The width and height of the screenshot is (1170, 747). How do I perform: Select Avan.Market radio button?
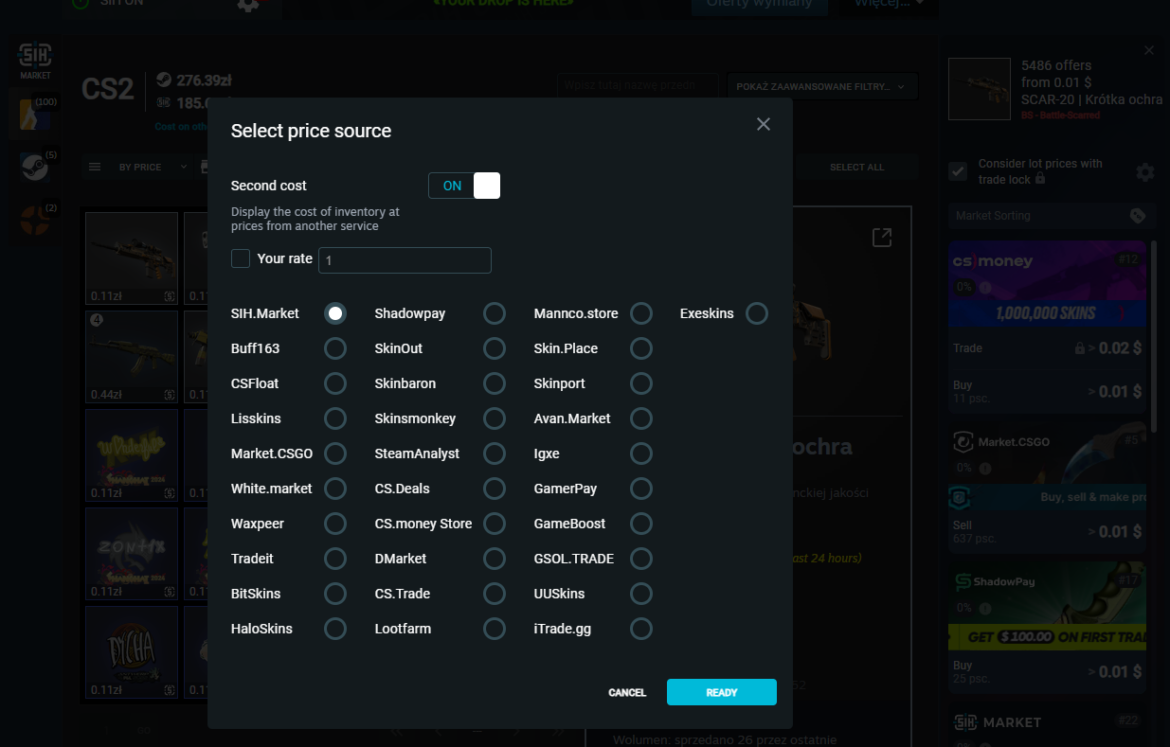[641, 419]
